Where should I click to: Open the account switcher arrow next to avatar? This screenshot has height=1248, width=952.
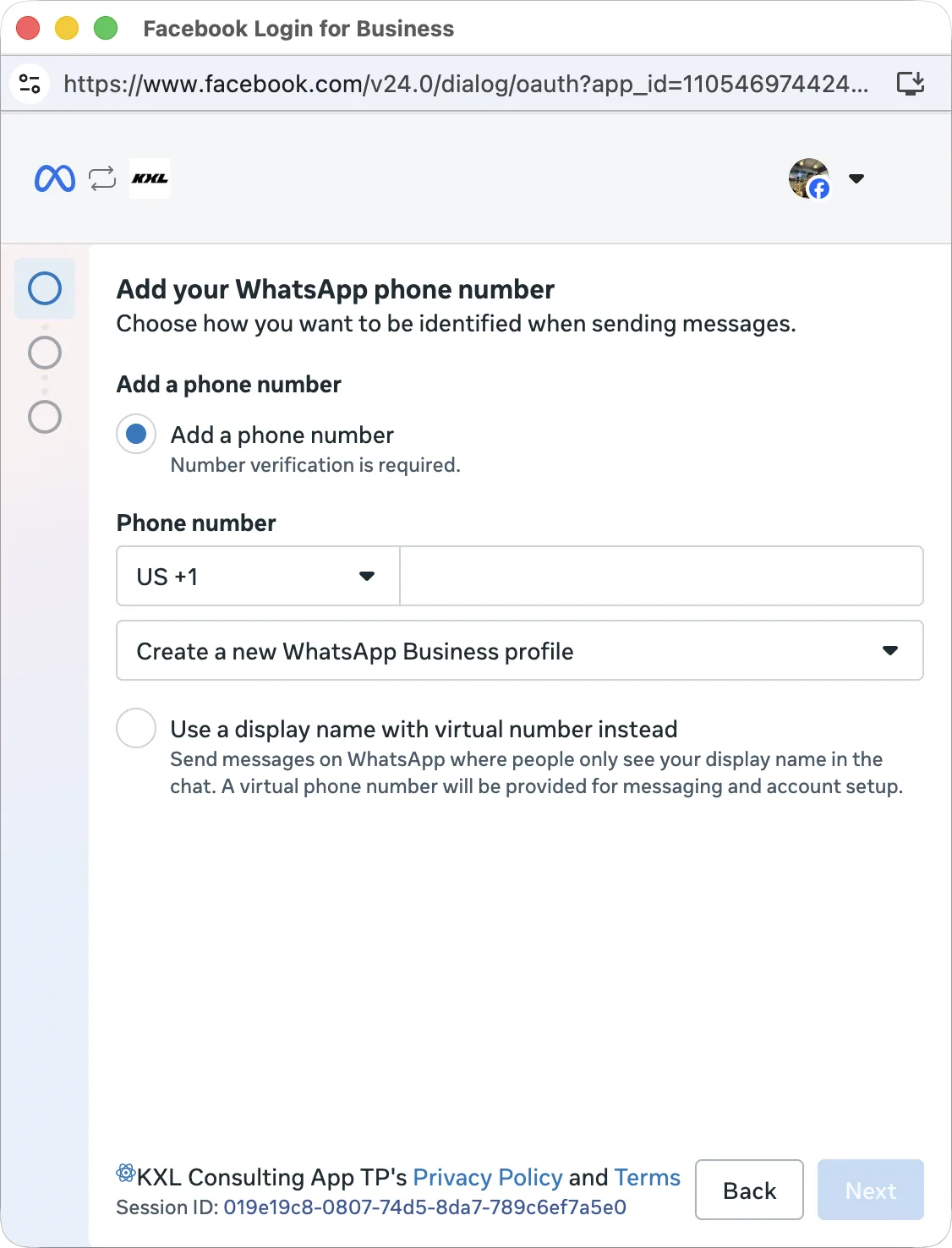click(x=856, y=178)
